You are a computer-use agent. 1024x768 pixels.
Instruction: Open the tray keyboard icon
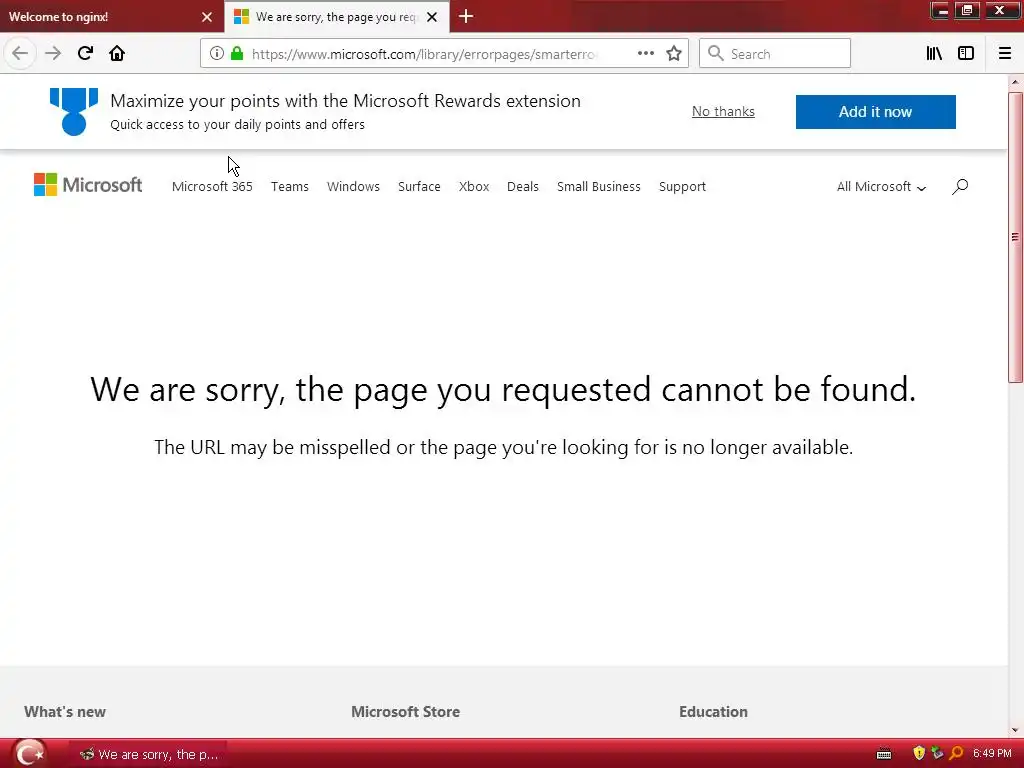(x=884, y=754)
